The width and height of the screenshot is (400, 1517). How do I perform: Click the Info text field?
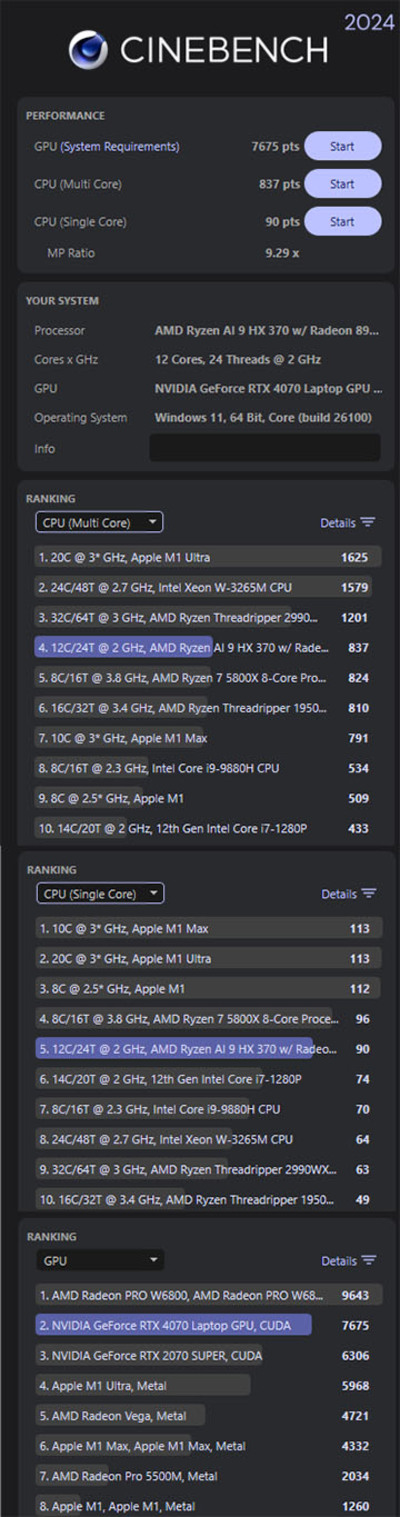[x=265, y=448]
